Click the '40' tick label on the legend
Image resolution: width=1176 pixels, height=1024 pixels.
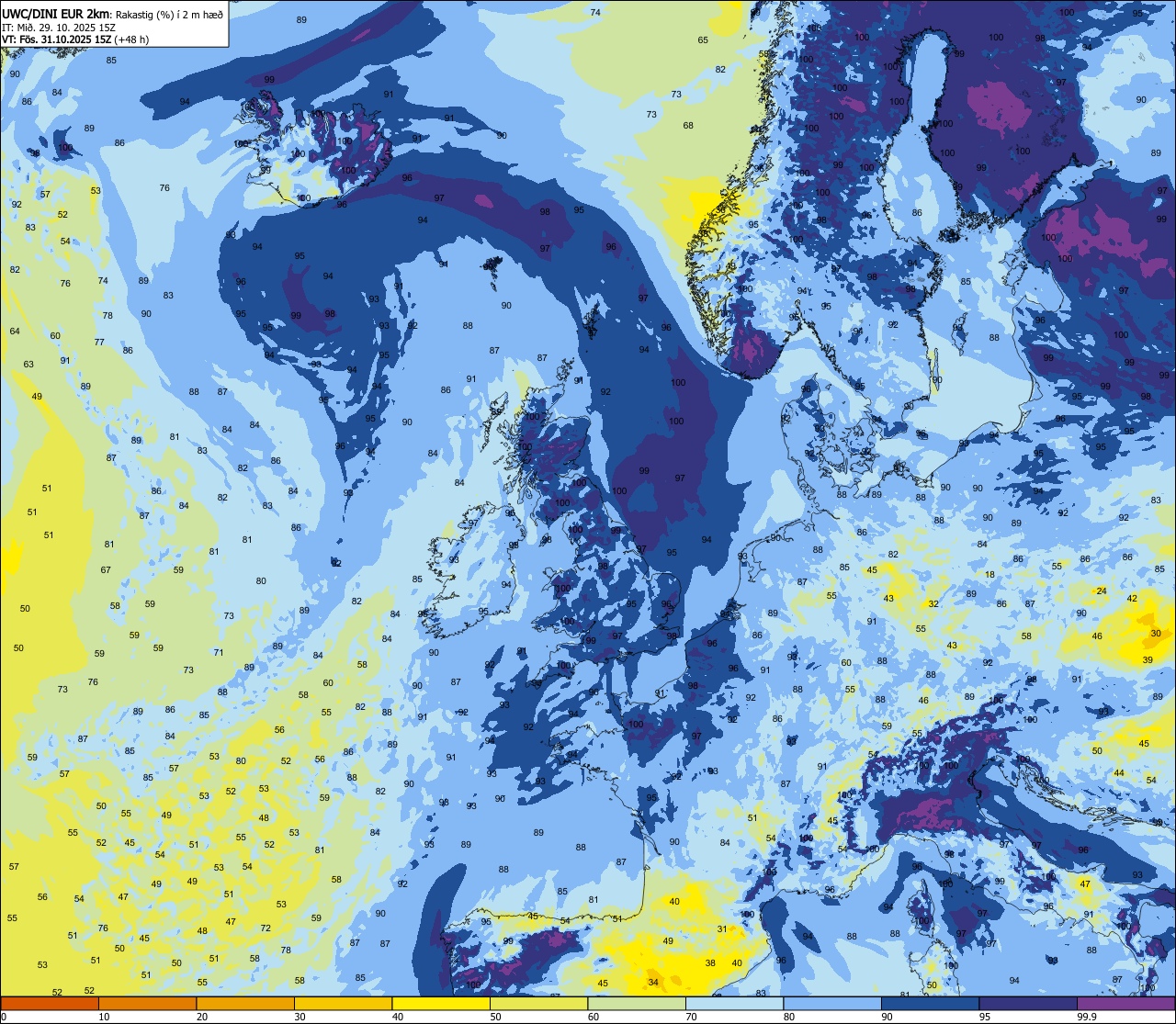click(x=397, y=1017)
